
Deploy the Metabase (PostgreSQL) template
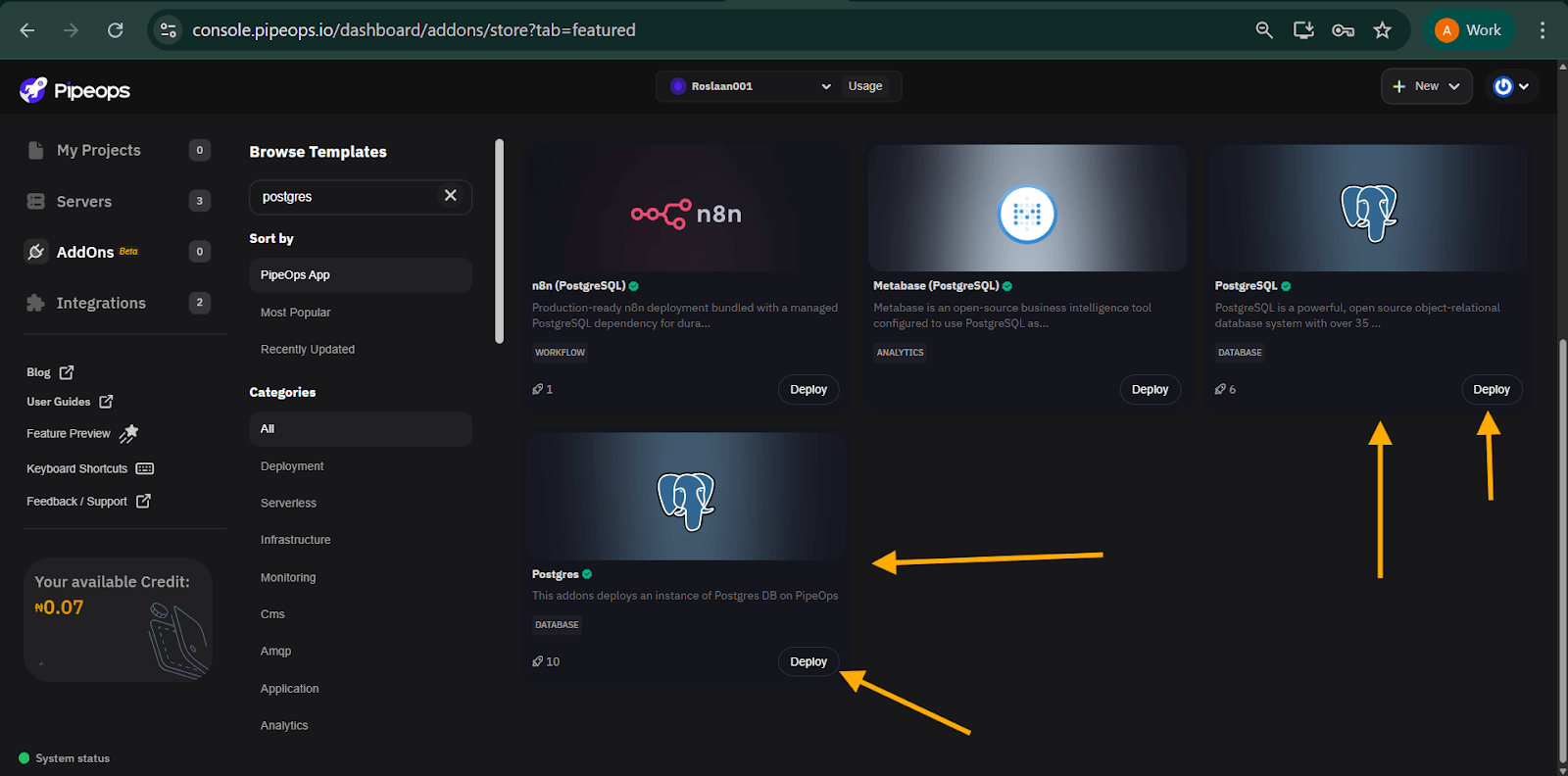[x=1150, y=389]
